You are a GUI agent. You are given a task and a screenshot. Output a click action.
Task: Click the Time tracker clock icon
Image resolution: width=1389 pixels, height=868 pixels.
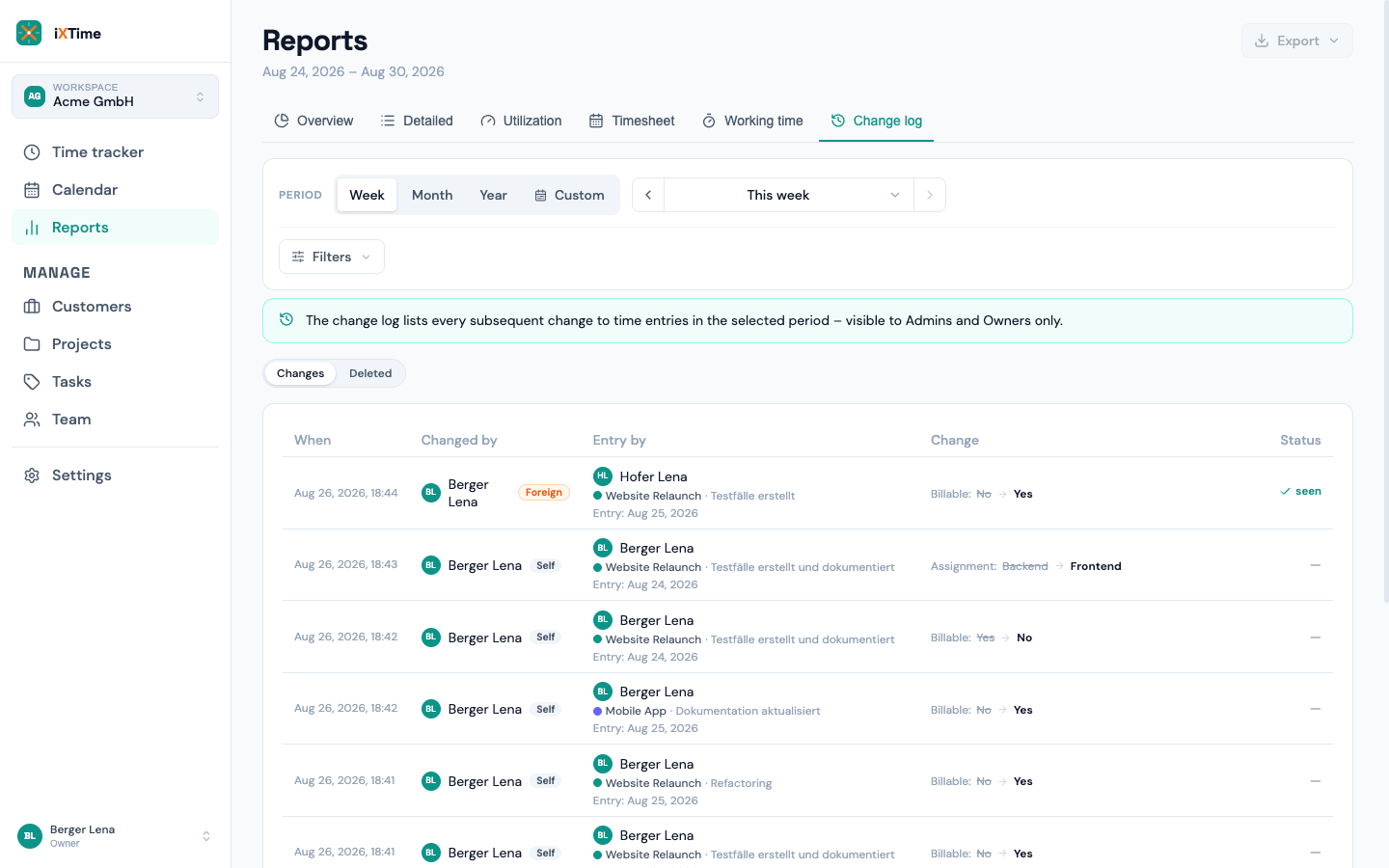tap(32, 152)
